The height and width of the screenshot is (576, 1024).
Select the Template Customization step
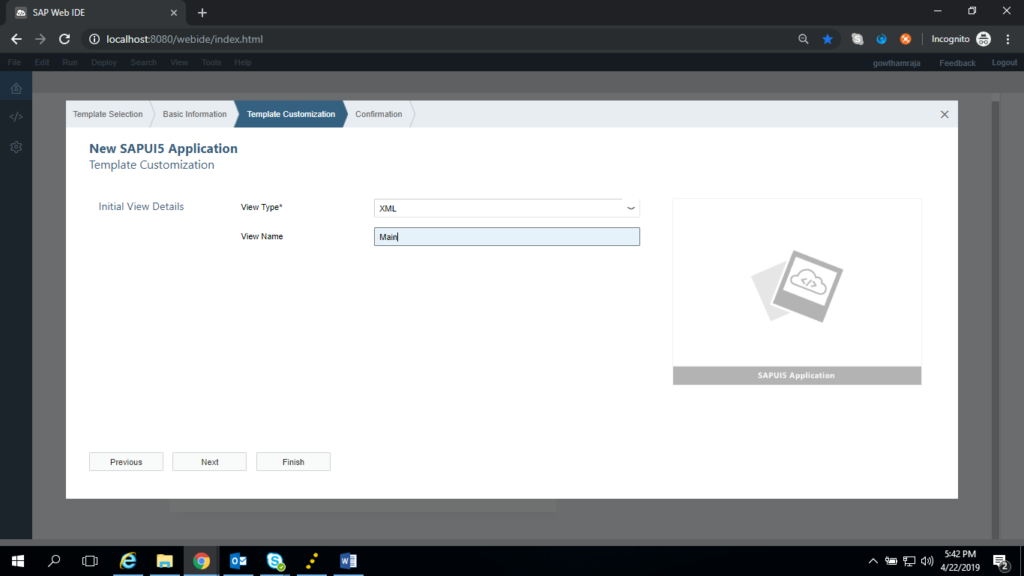tap(291, 114)
